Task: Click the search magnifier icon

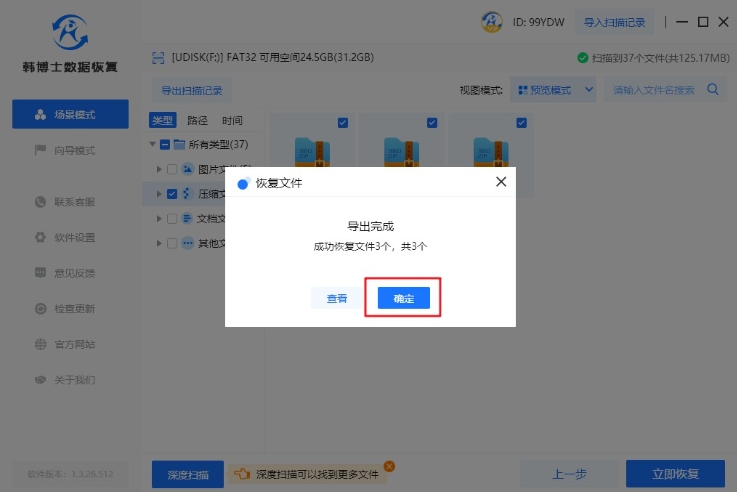Action: [714, 90]
